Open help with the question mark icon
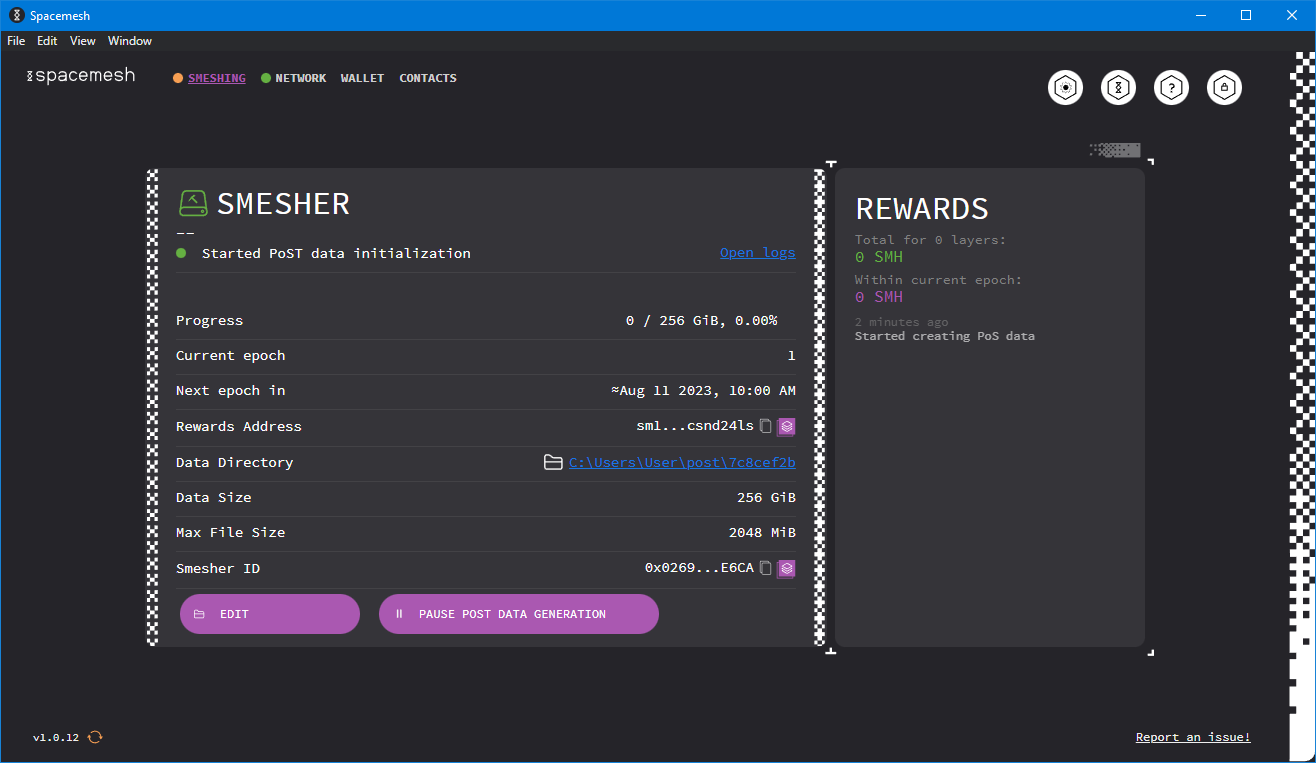 click(x=1172, y=88)
